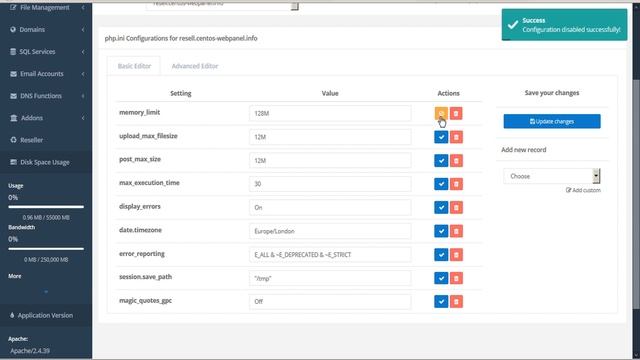Switch to the Advanced Editor tab
The image size is (640, 360).
tap(195, 66)
